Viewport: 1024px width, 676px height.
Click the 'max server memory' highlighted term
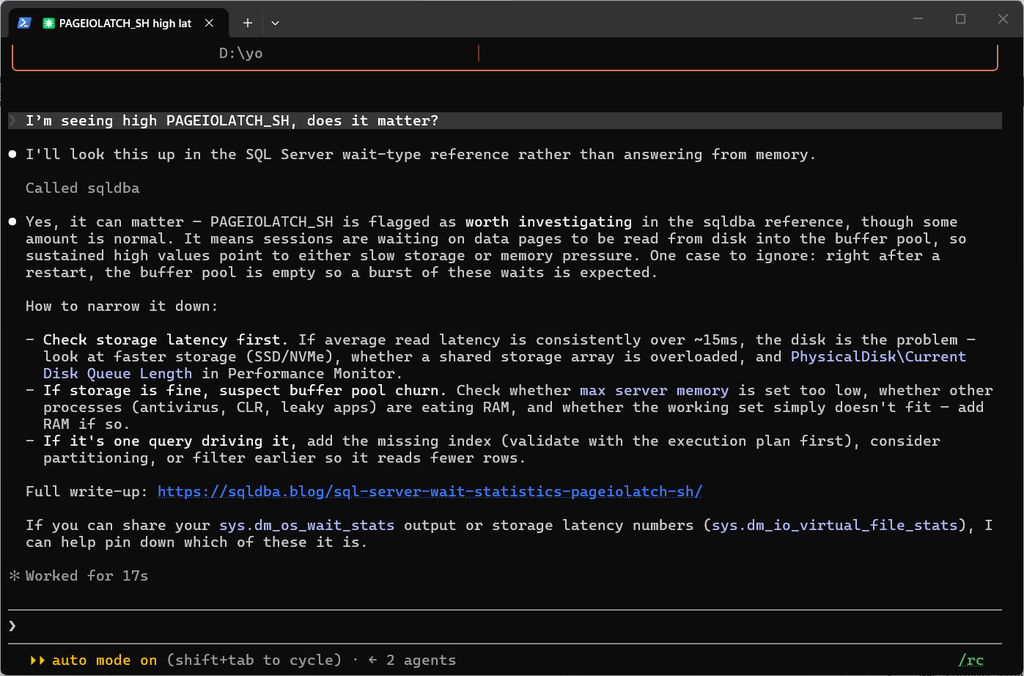(x=654, y=391)
